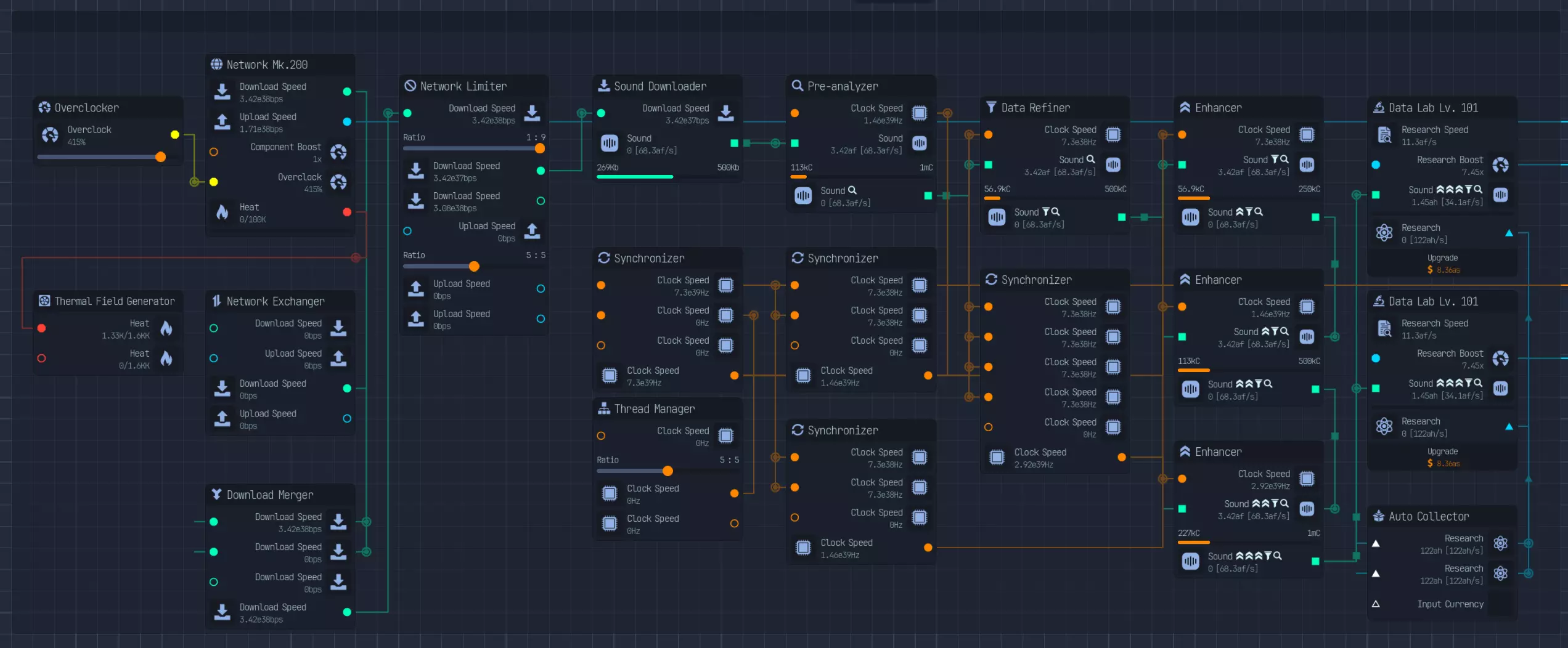Click the Component Boost icon in Network Mk.200

click(x=338, y=152)
